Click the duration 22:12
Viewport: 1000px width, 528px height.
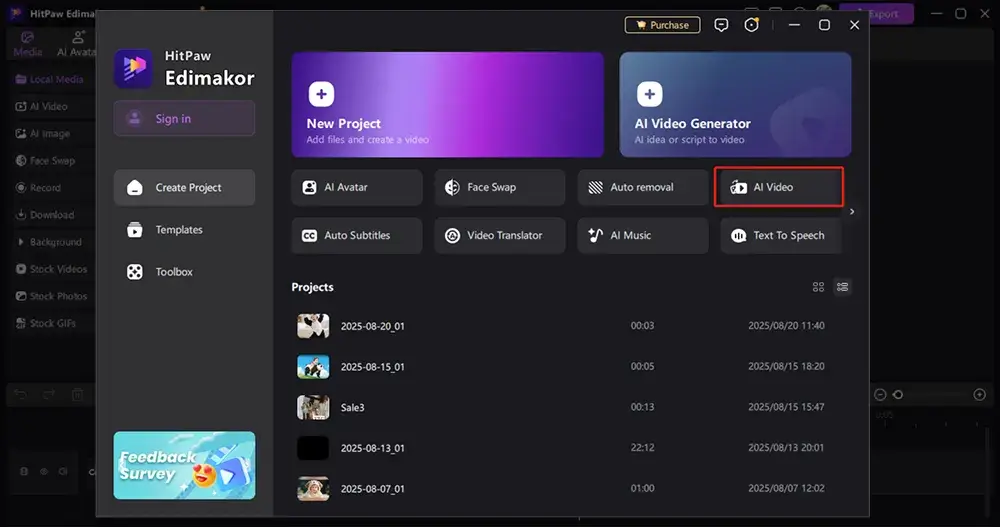click(x=642, y=448)
